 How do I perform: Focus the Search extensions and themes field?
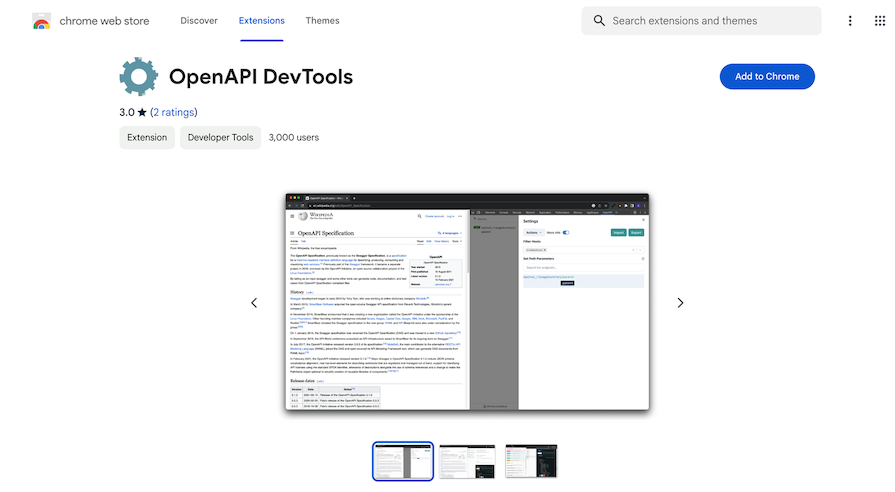point(710,21)
